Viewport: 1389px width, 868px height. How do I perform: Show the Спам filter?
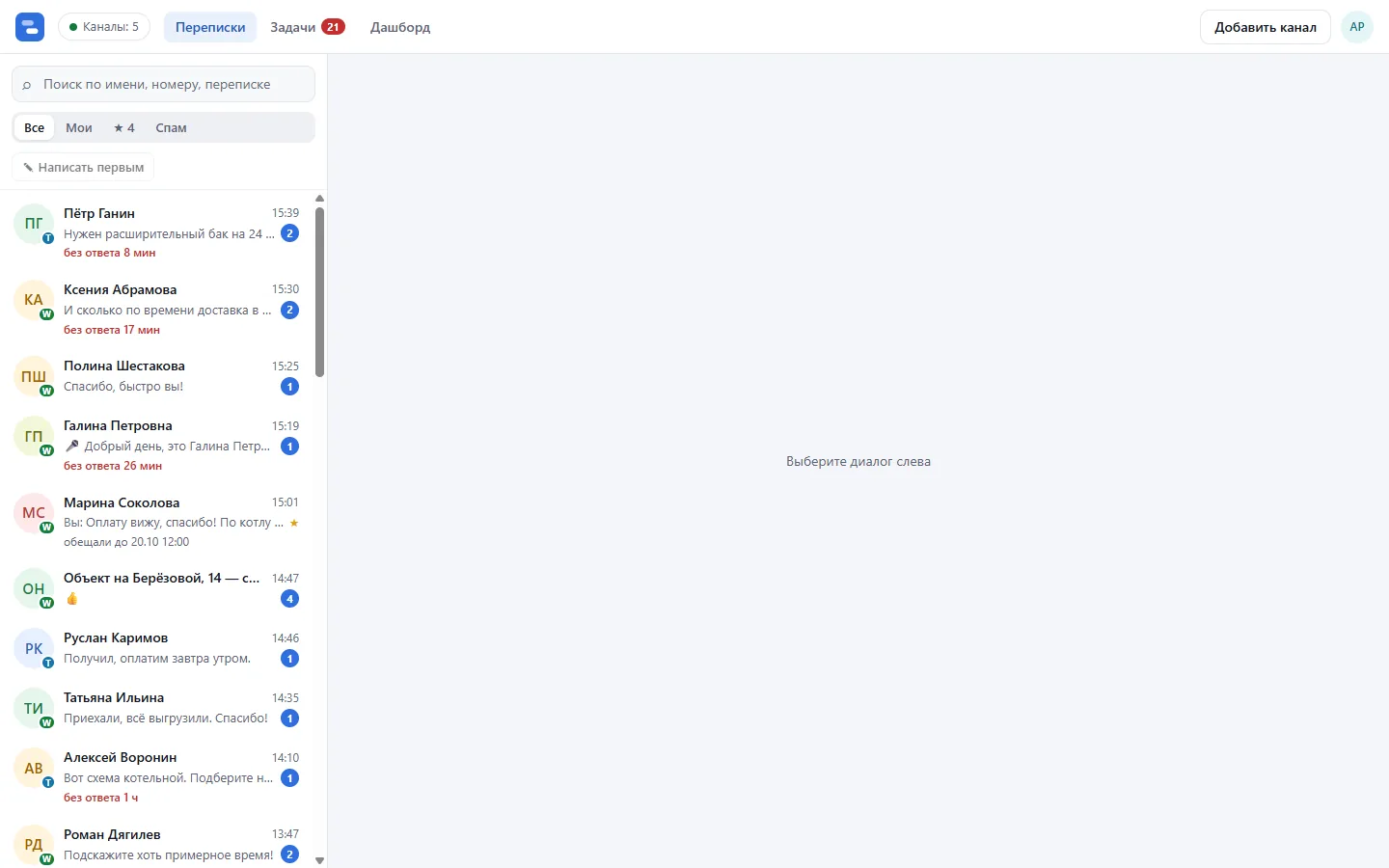[x=171, y=127]
